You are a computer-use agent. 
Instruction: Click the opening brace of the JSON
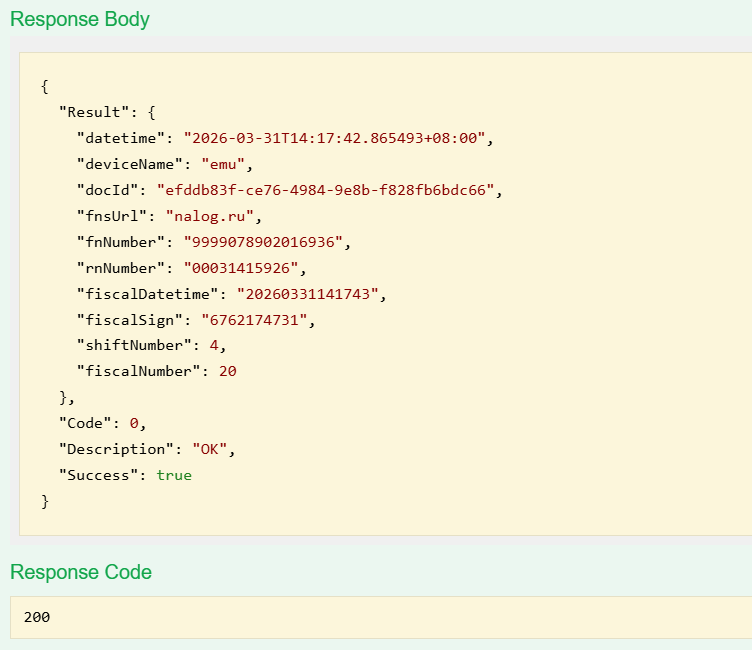45,85
